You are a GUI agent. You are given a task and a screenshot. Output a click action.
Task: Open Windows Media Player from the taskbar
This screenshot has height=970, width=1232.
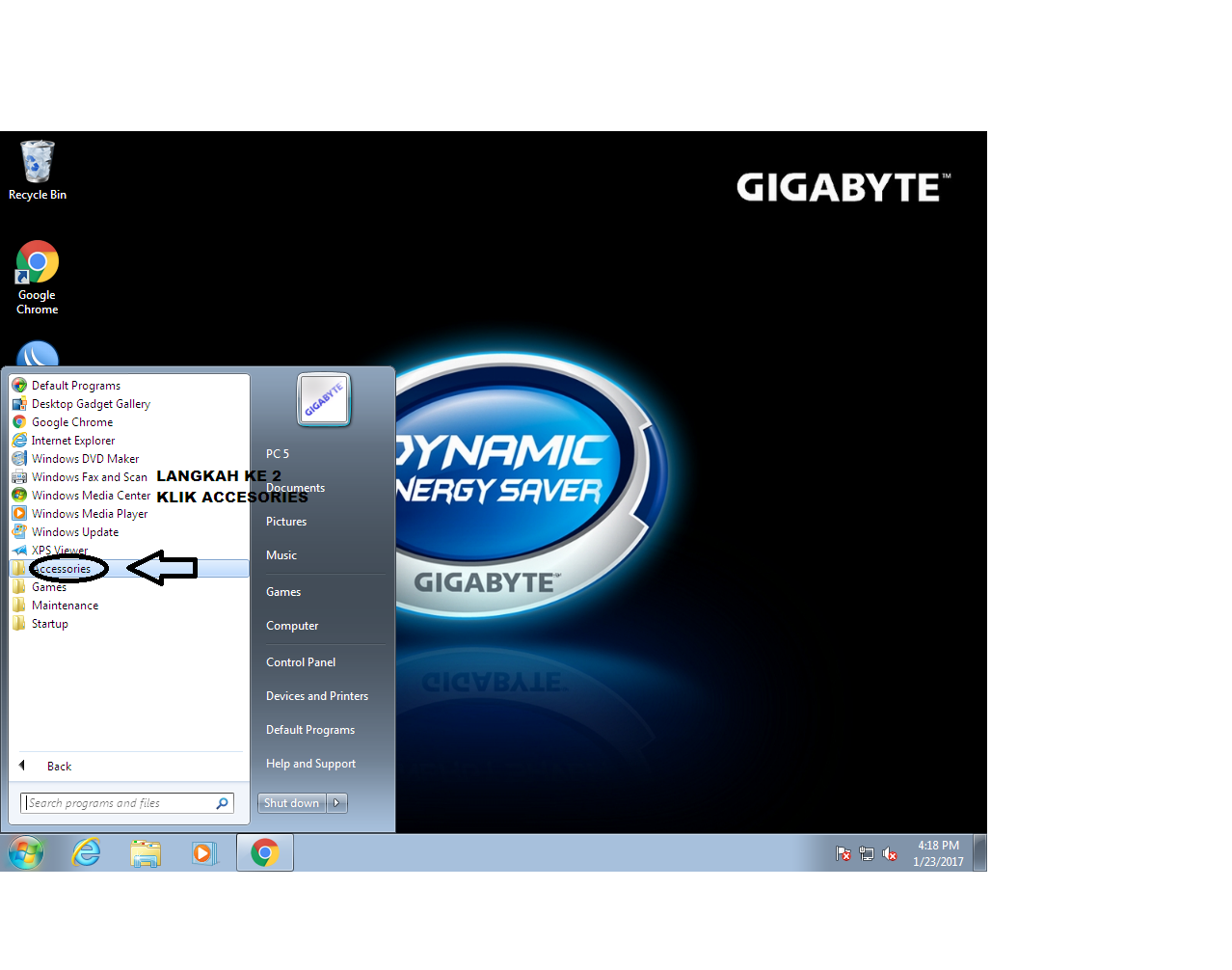(204, 853)
